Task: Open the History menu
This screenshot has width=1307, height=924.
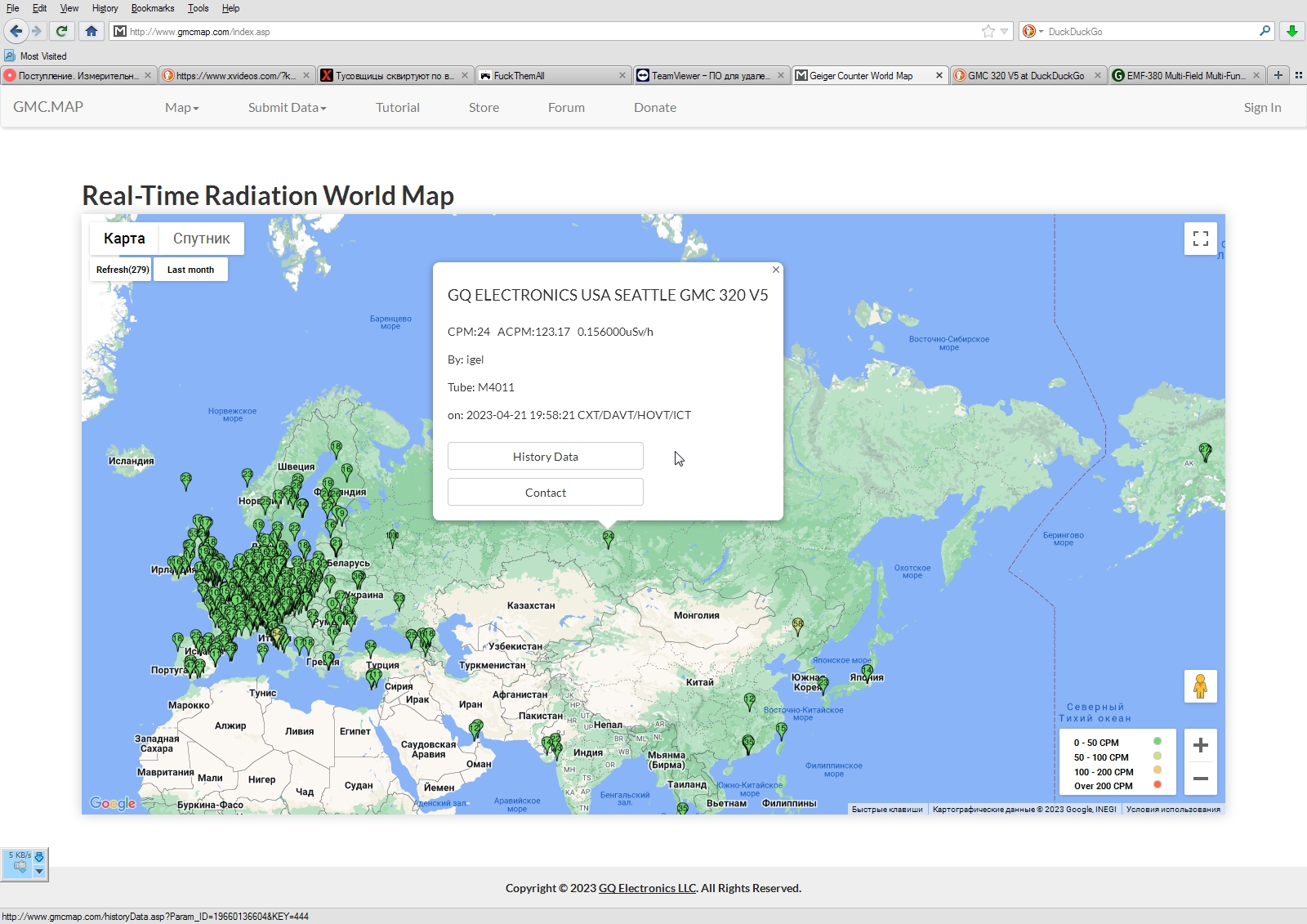Action: pyautogui.click(x=105, y=8)
